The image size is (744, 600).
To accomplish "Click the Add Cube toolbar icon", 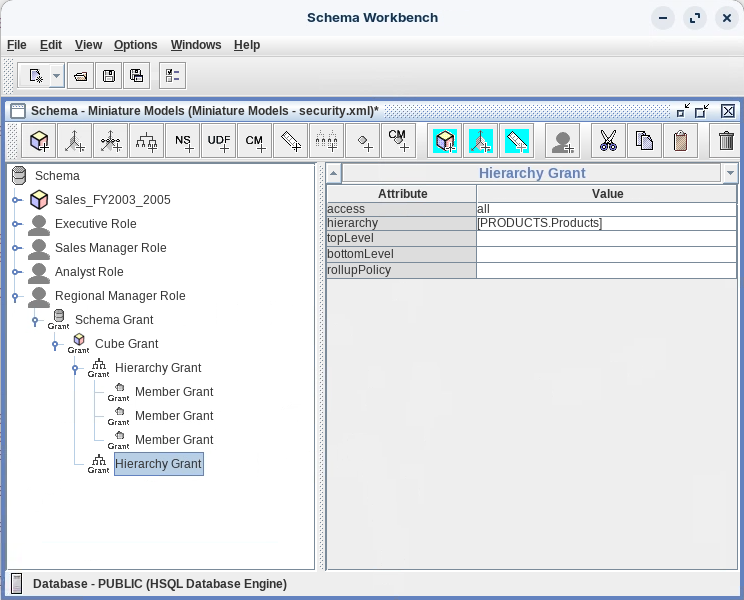I will coord(39,141).
